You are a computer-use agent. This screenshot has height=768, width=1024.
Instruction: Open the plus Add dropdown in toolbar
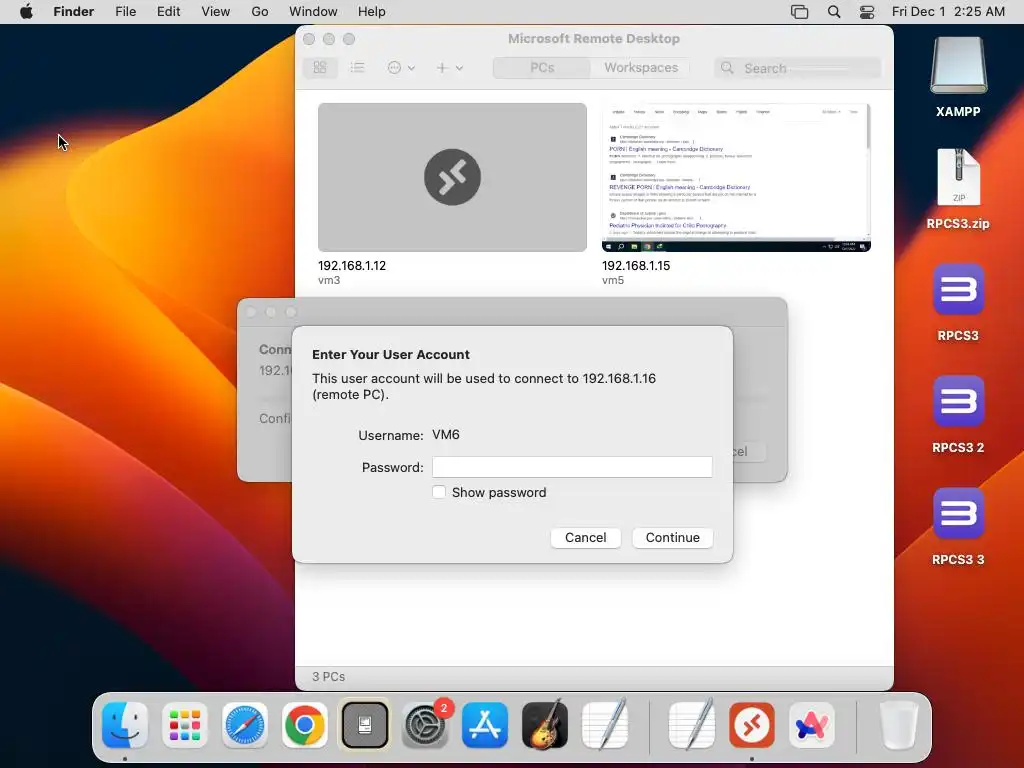point(449,68)
